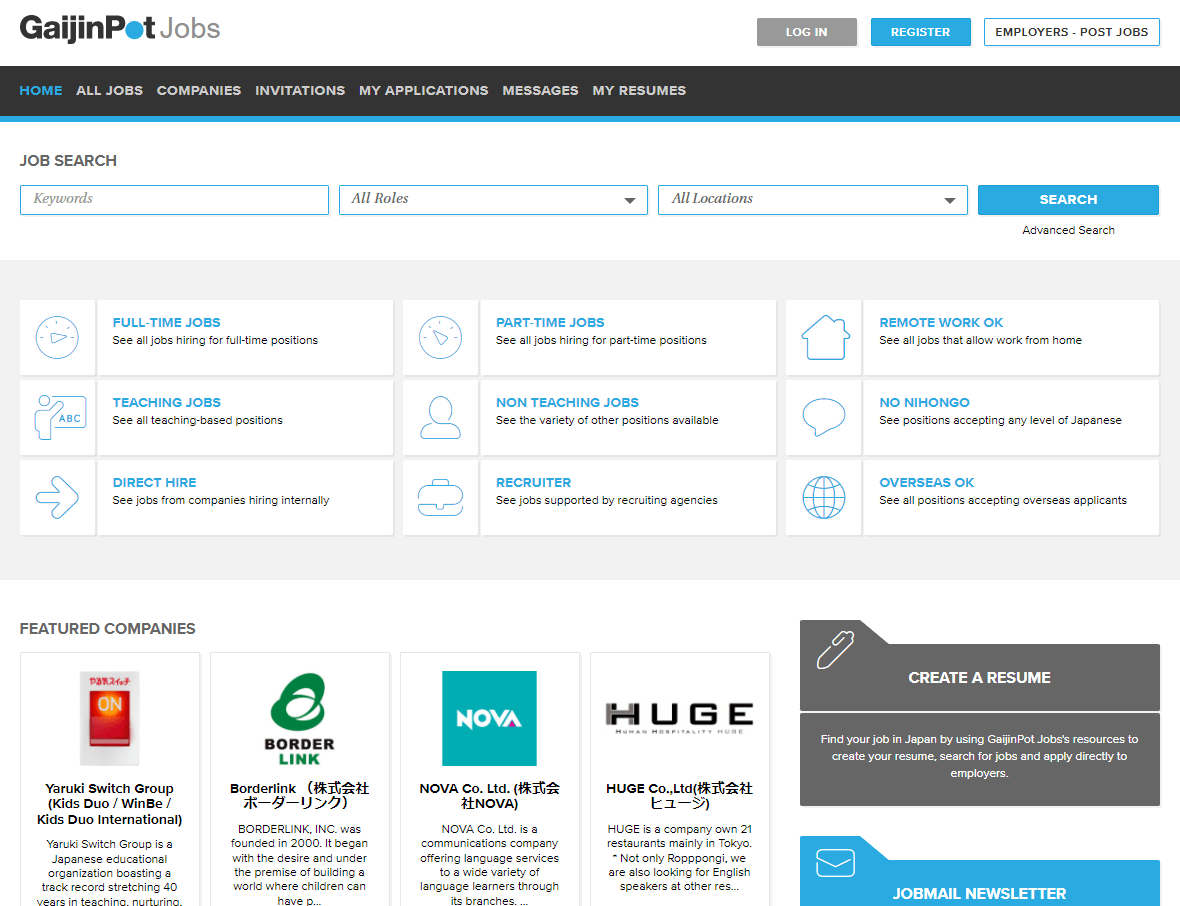Click 'Find your job in Japan' resume description
This screenshot has height=906, width=1180.
point(979,756)
